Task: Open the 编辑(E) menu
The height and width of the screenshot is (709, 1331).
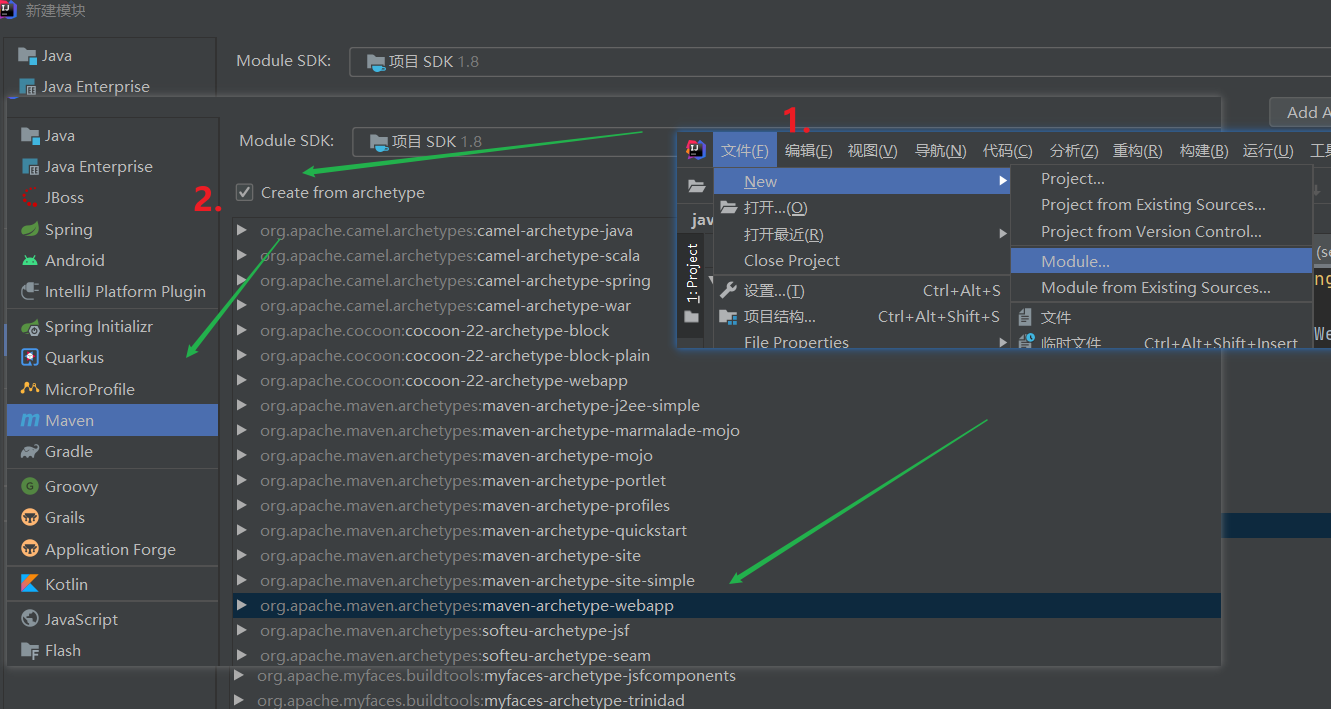Action: tap(808, 151)
